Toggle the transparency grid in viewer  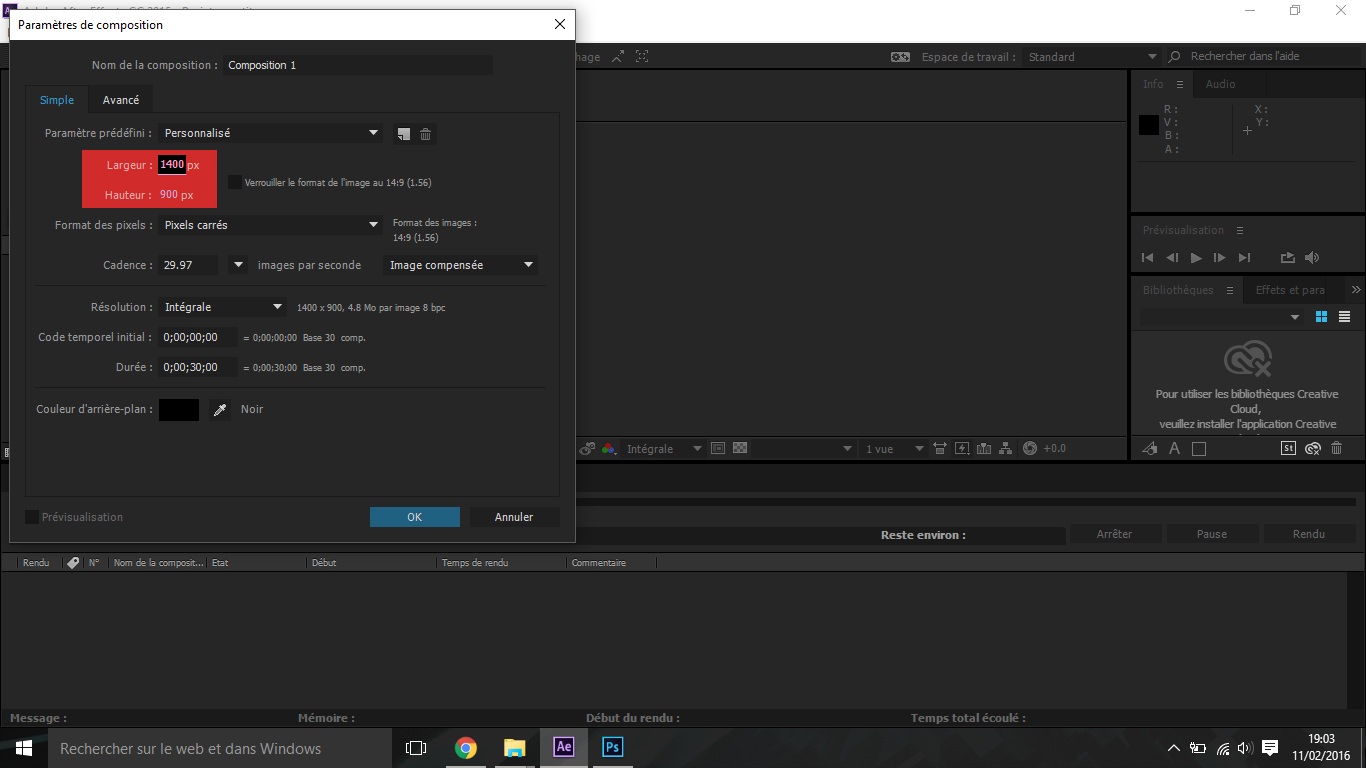click(740, 449)
